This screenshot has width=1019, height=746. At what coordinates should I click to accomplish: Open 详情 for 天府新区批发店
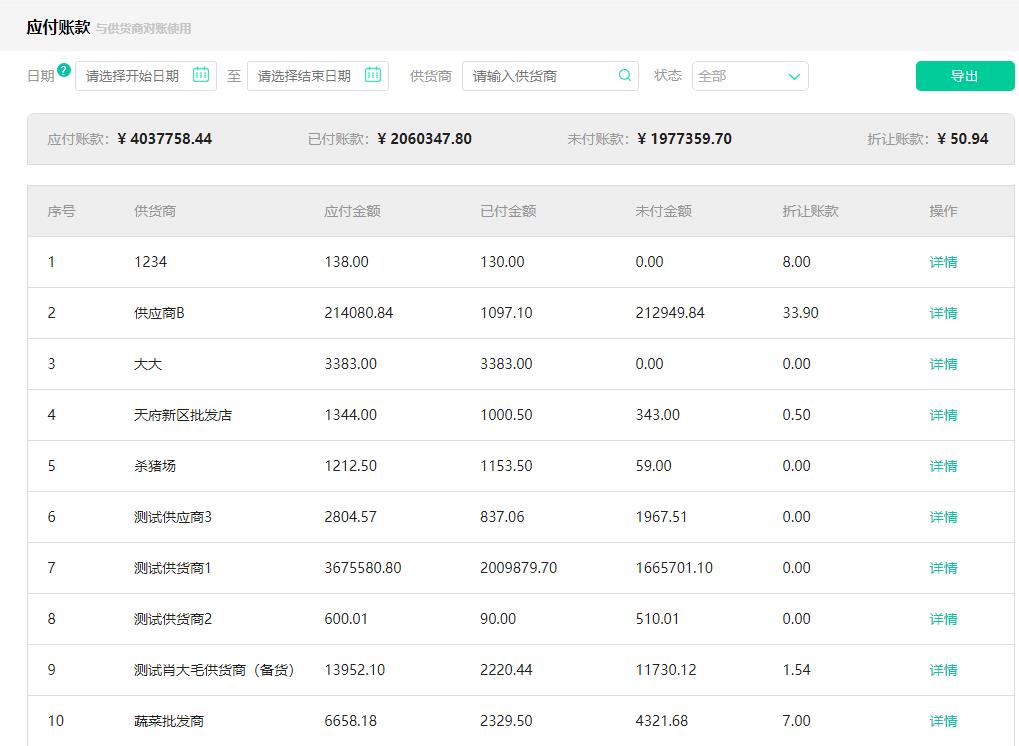941,414
